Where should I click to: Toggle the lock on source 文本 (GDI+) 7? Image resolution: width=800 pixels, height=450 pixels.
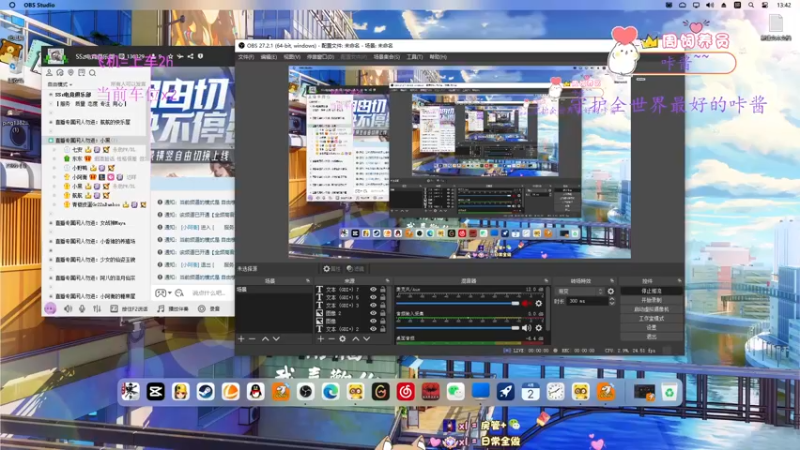click(383, 289)
